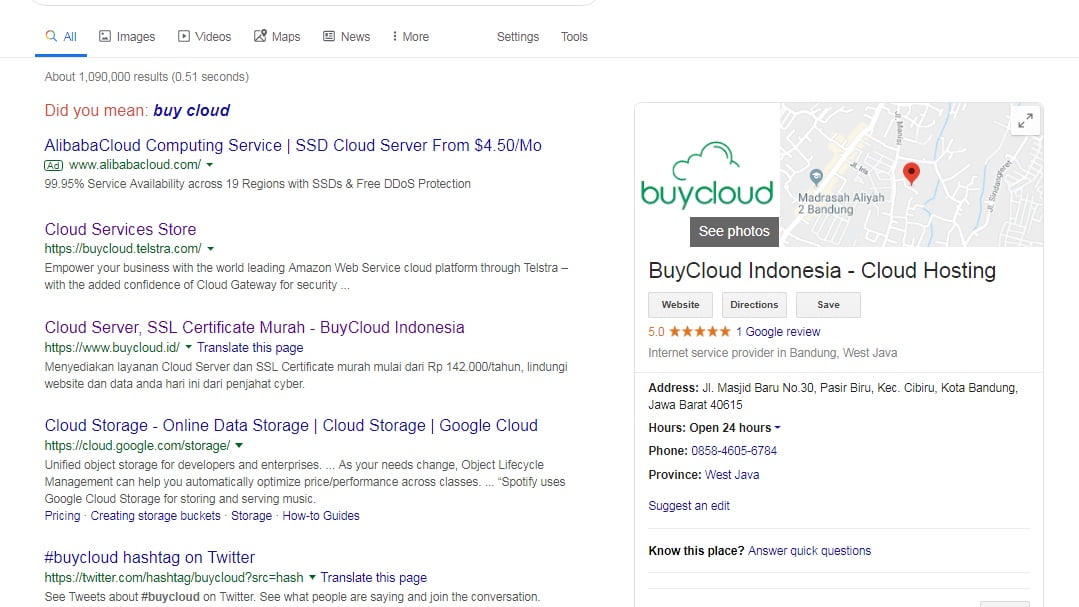The width and height of the screenshot is (1079, 607).
Task: Select the All search tab
Action: [x=61, y=36]
